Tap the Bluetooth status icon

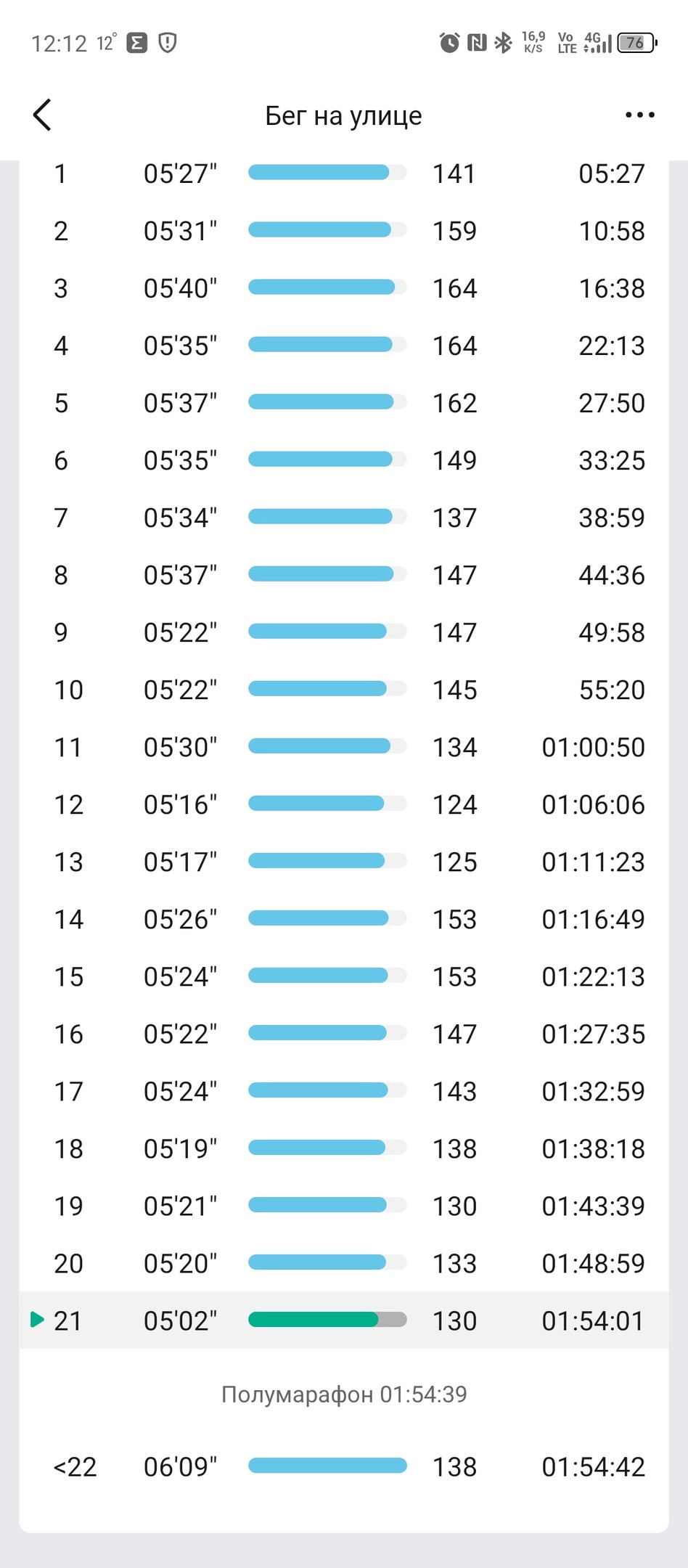tap(502, 43)
